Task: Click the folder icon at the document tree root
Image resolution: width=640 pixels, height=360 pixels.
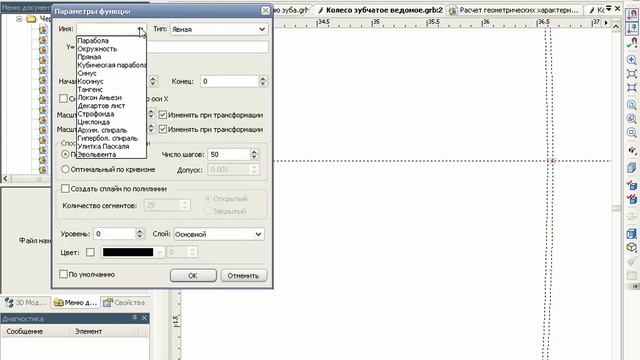Action: (31, 19)
